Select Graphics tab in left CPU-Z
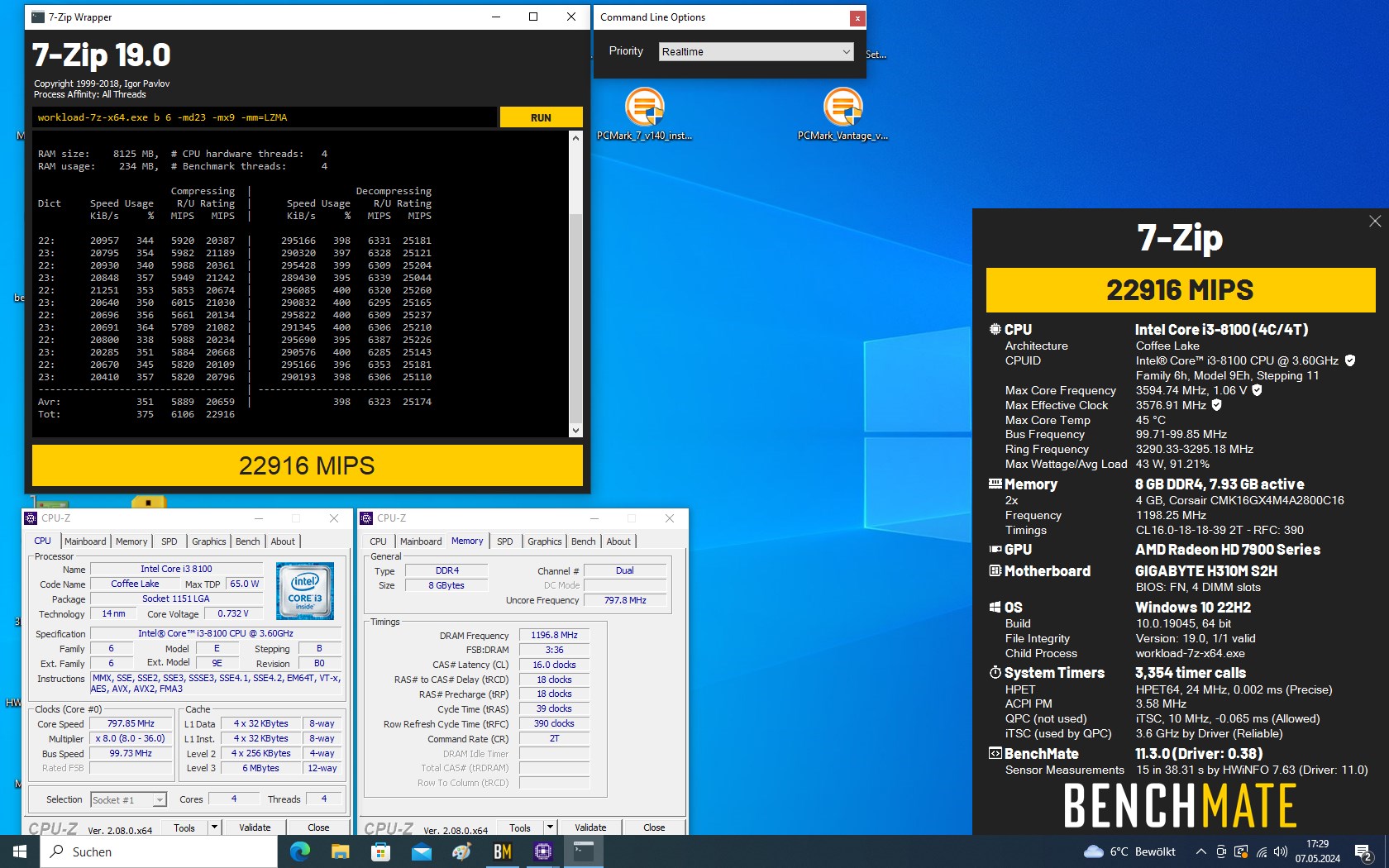This screenshot has width=1389, height=868. coord(208,541)
